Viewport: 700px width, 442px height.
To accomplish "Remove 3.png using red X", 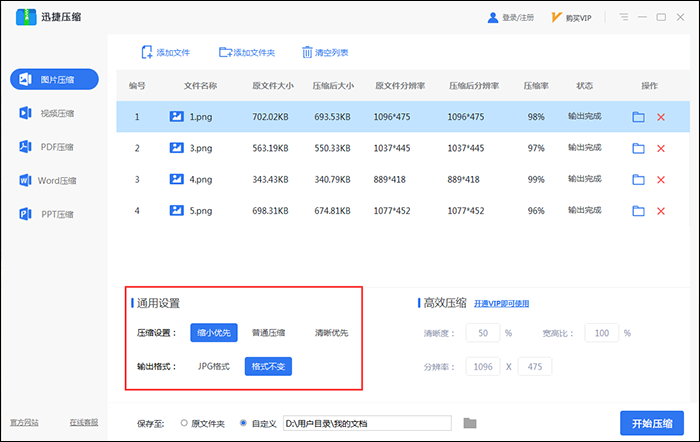I will click(x=661, y=148).
